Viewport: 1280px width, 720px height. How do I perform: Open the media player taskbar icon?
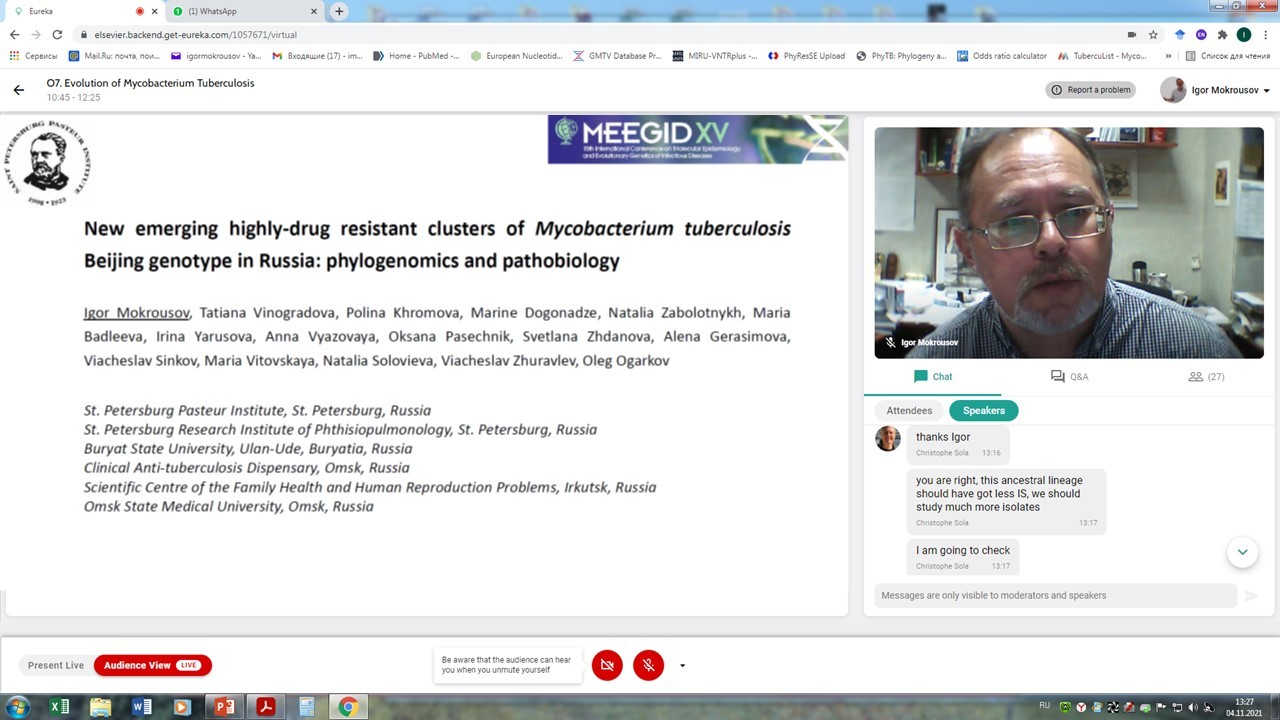coord(182,707)
